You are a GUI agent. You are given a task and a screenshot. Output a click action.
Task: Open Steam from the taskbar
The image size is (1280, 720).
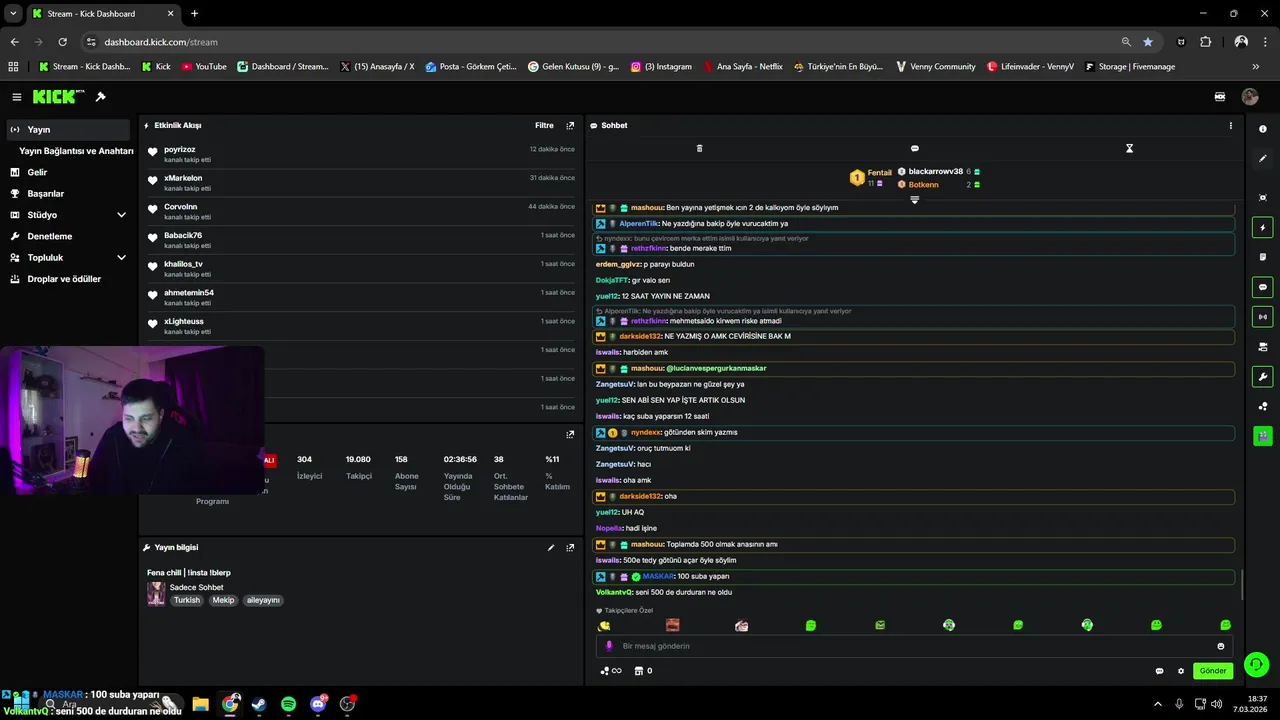(x=259, y=704)
